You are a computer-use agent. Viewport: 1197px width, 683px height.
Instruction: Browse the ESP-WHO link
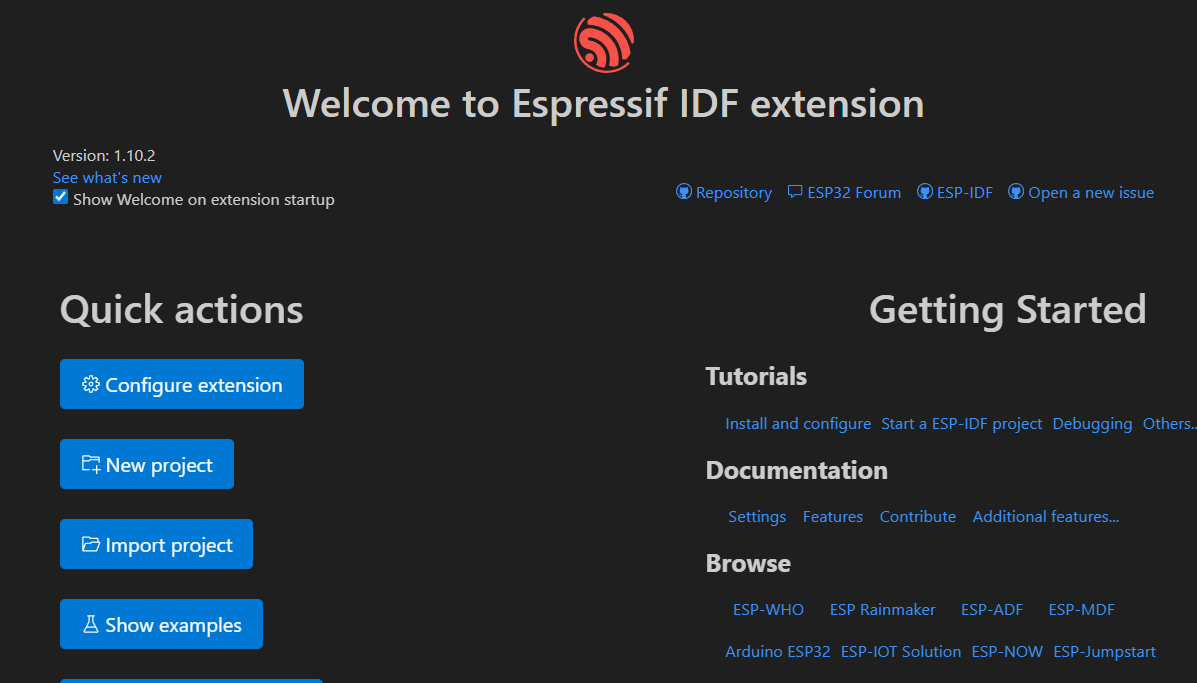pos(768,610)
